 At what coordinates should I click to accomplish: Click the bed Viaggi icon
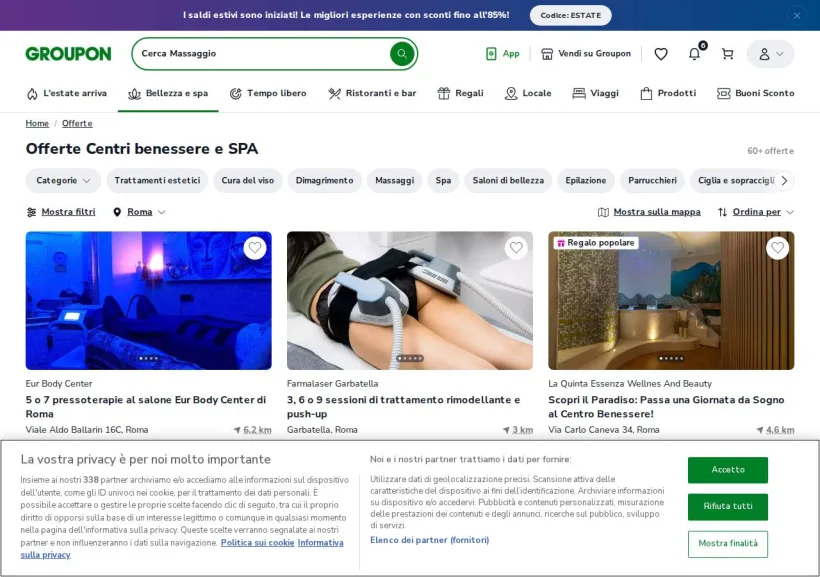tap(579, 94)
